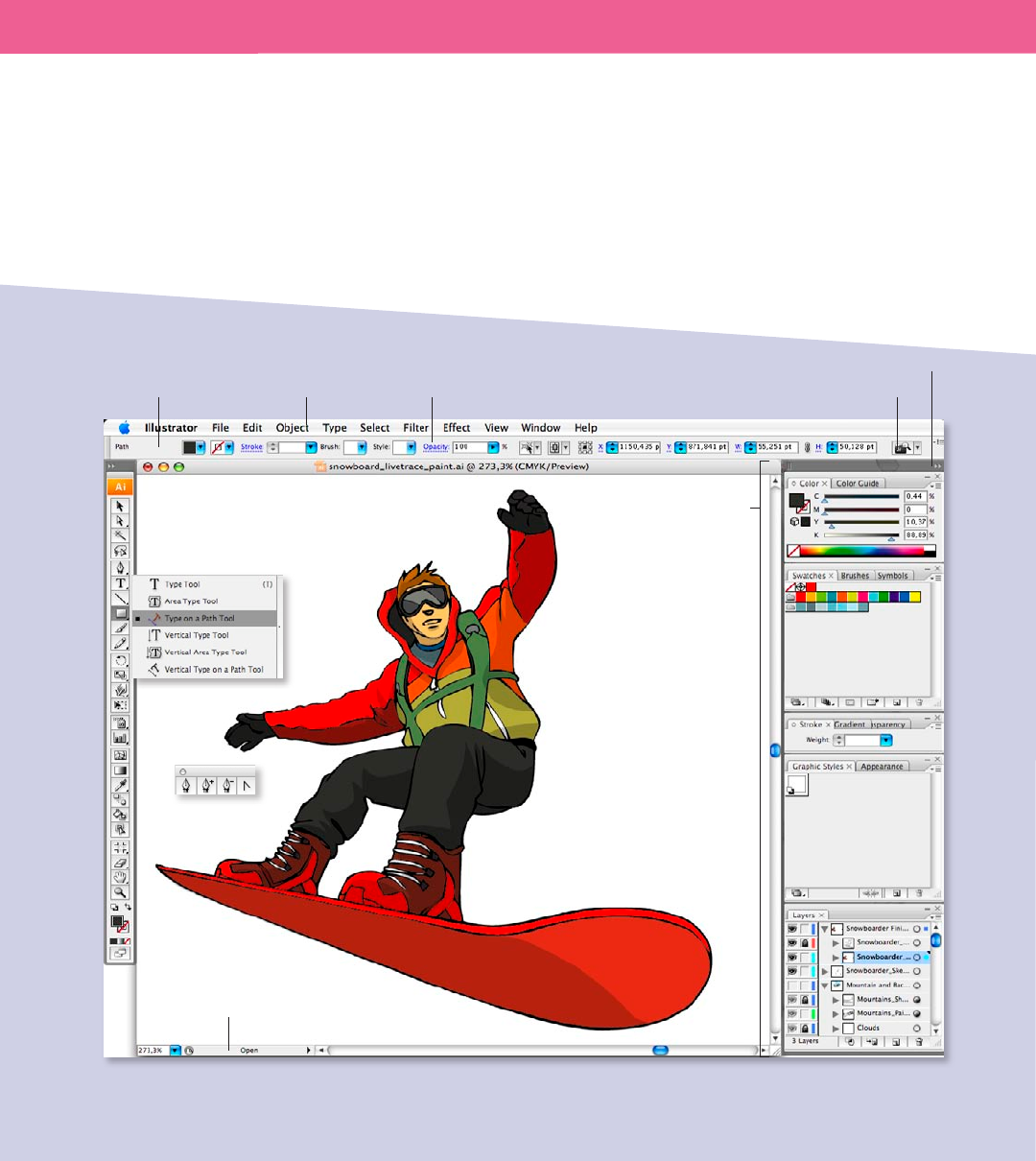
Task: Open the Illustrator application menu
Action: [x=171, y=428]
